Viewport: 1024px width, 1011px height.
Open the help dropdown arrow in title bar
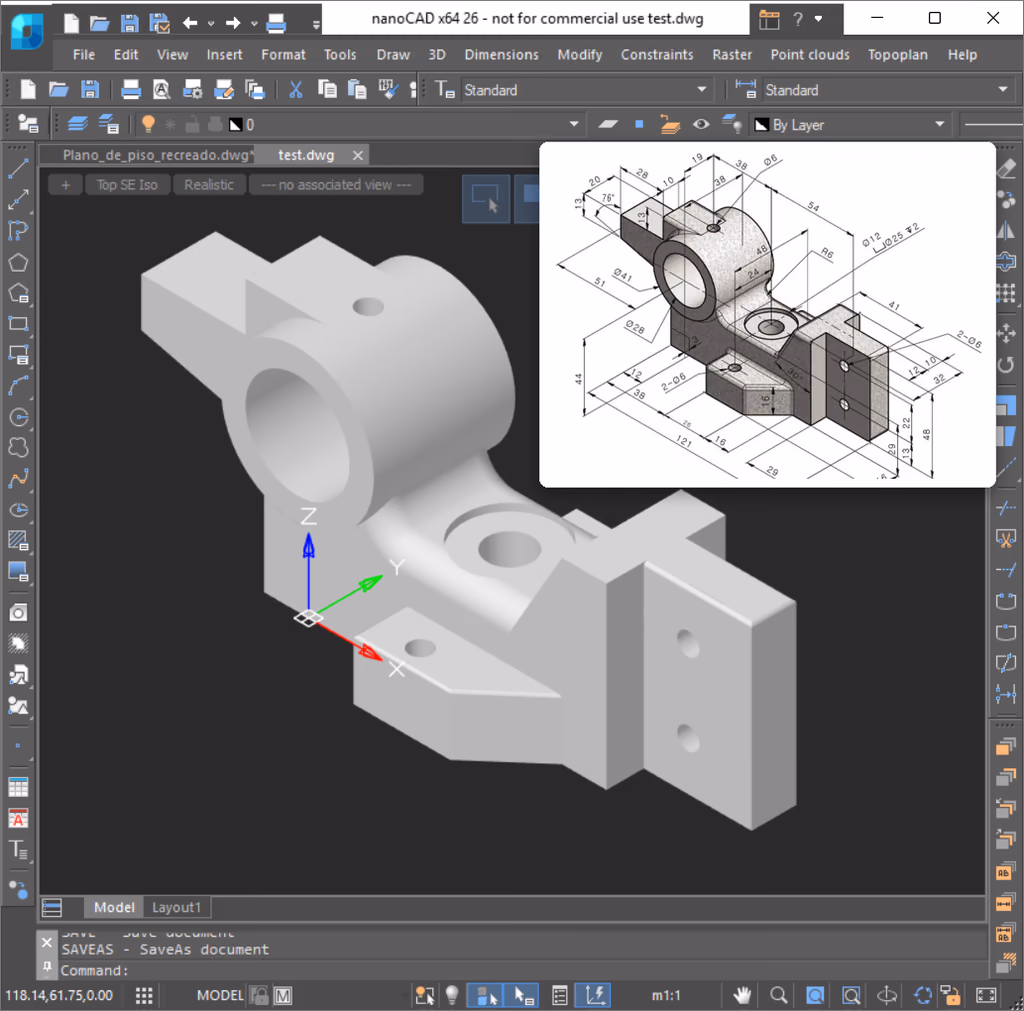818,19
